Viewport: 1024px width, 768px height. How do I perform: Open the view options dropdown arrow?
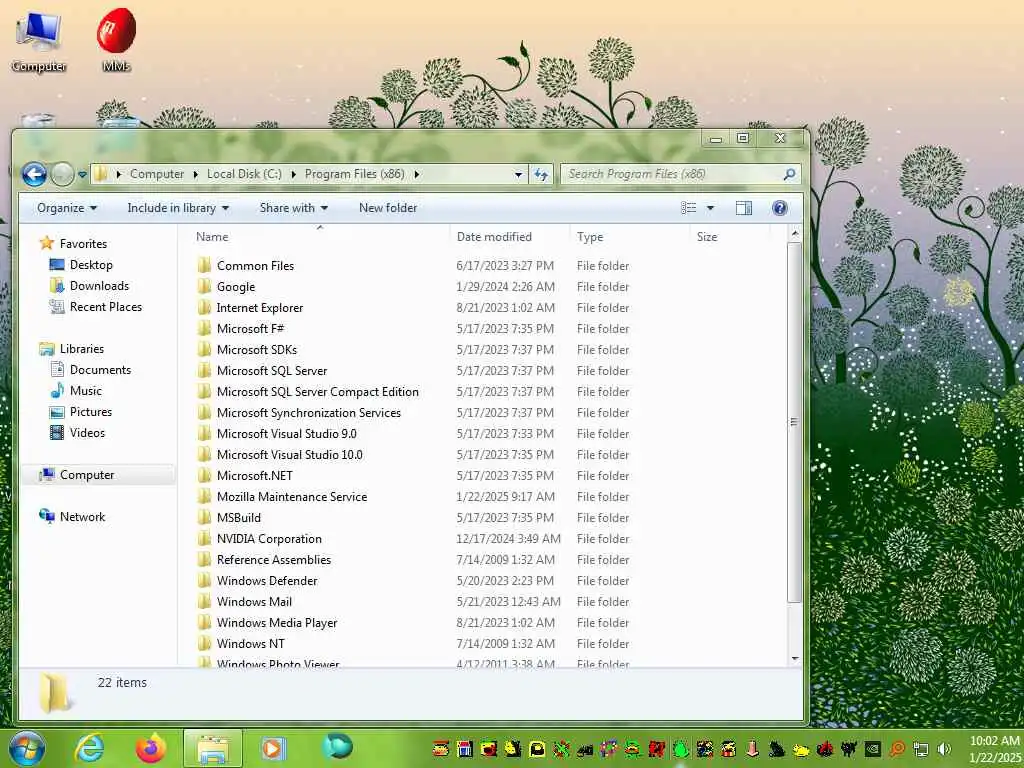coord(711,208)
